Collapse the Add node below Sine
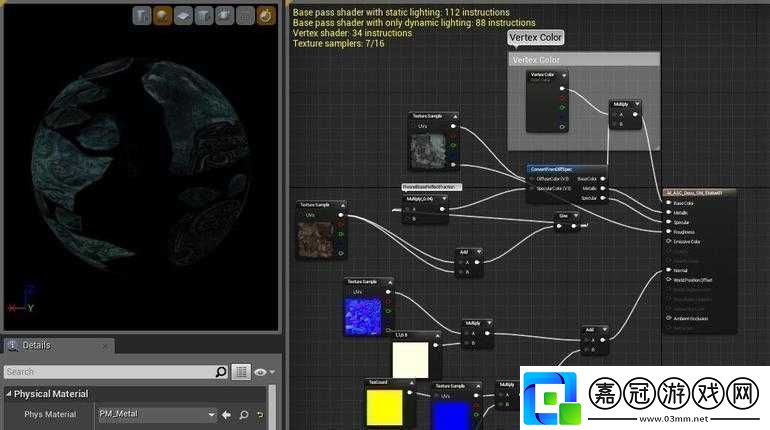This screenshot has height=430, width=770. [x=479, y=252]
